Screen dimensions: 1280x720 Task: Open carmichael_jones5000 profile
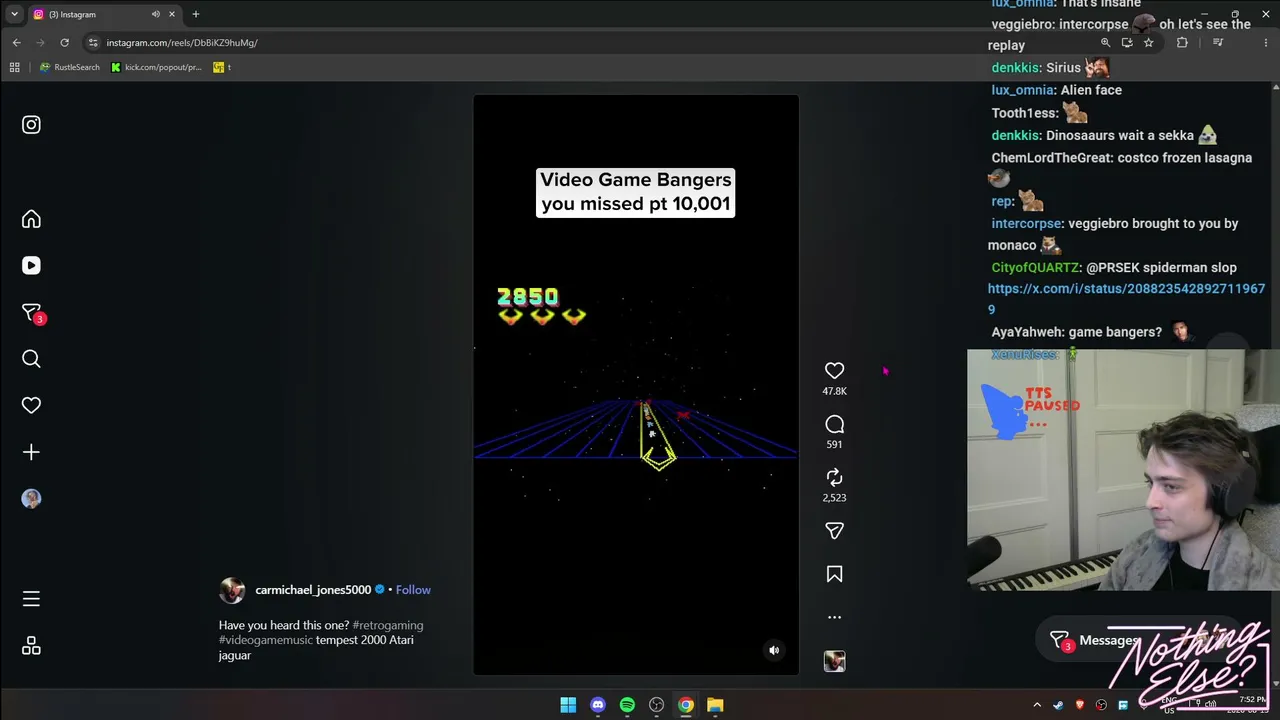[x=313, y=590]
